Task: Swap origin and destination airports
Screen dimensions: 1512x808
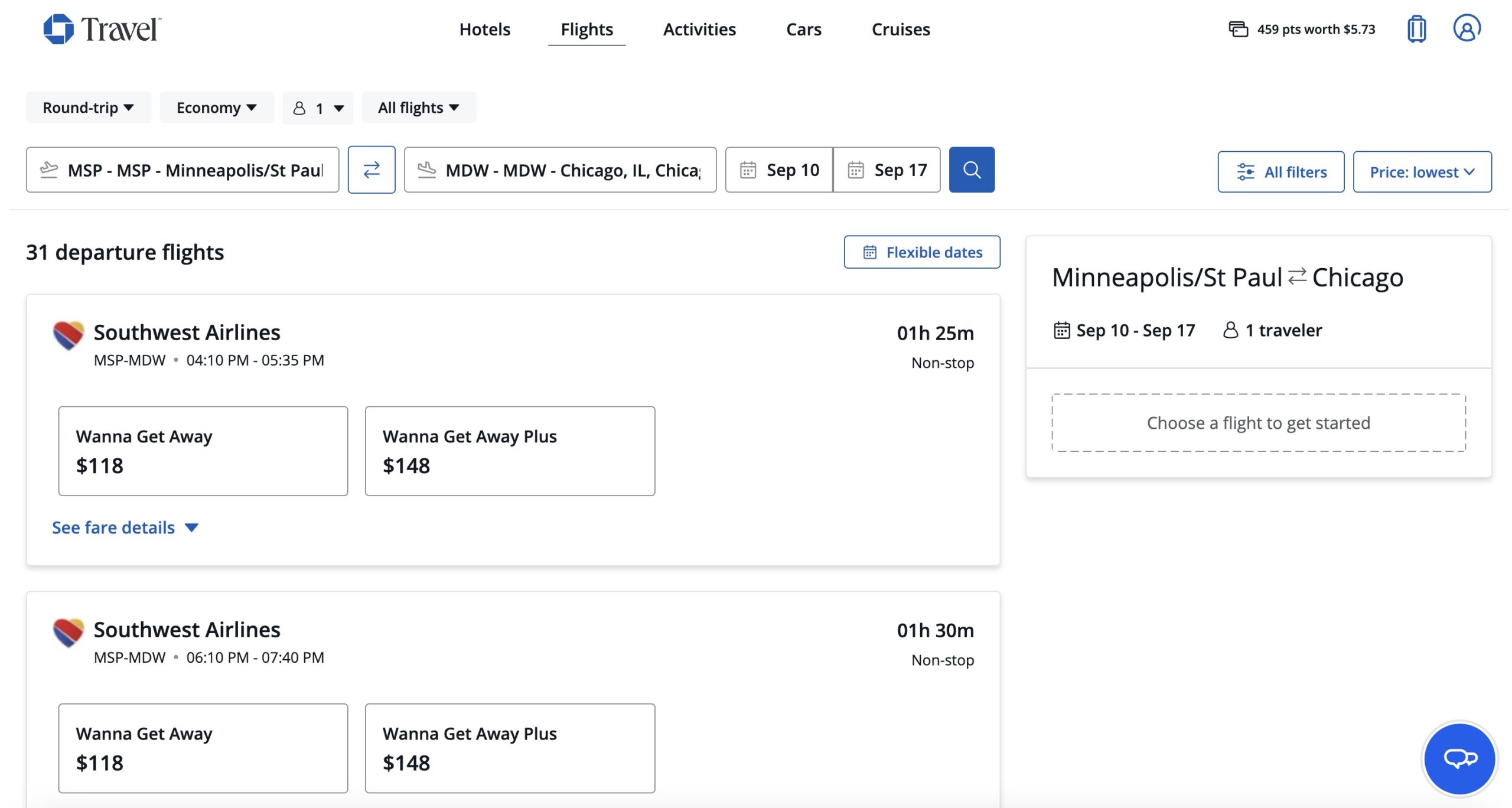Action: pyautogui.click(x=372, y=170)
